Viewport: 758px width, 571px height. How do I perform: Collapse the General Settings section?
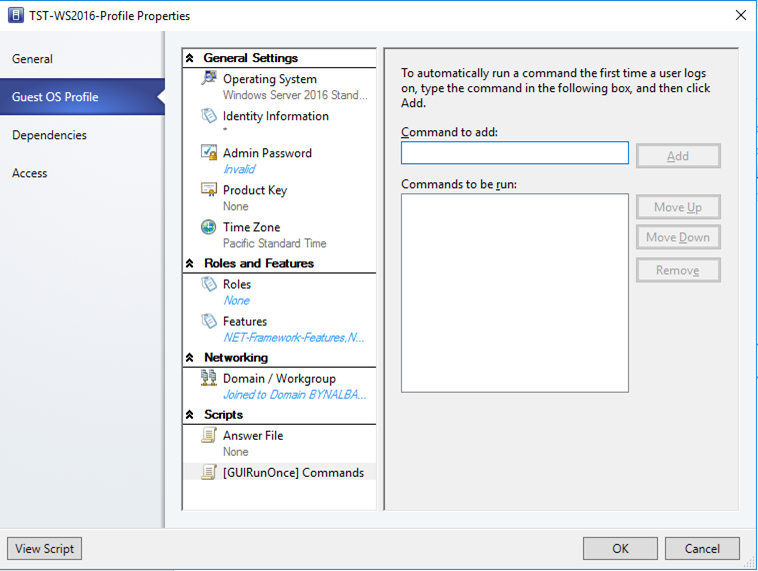tap(190, 58)
